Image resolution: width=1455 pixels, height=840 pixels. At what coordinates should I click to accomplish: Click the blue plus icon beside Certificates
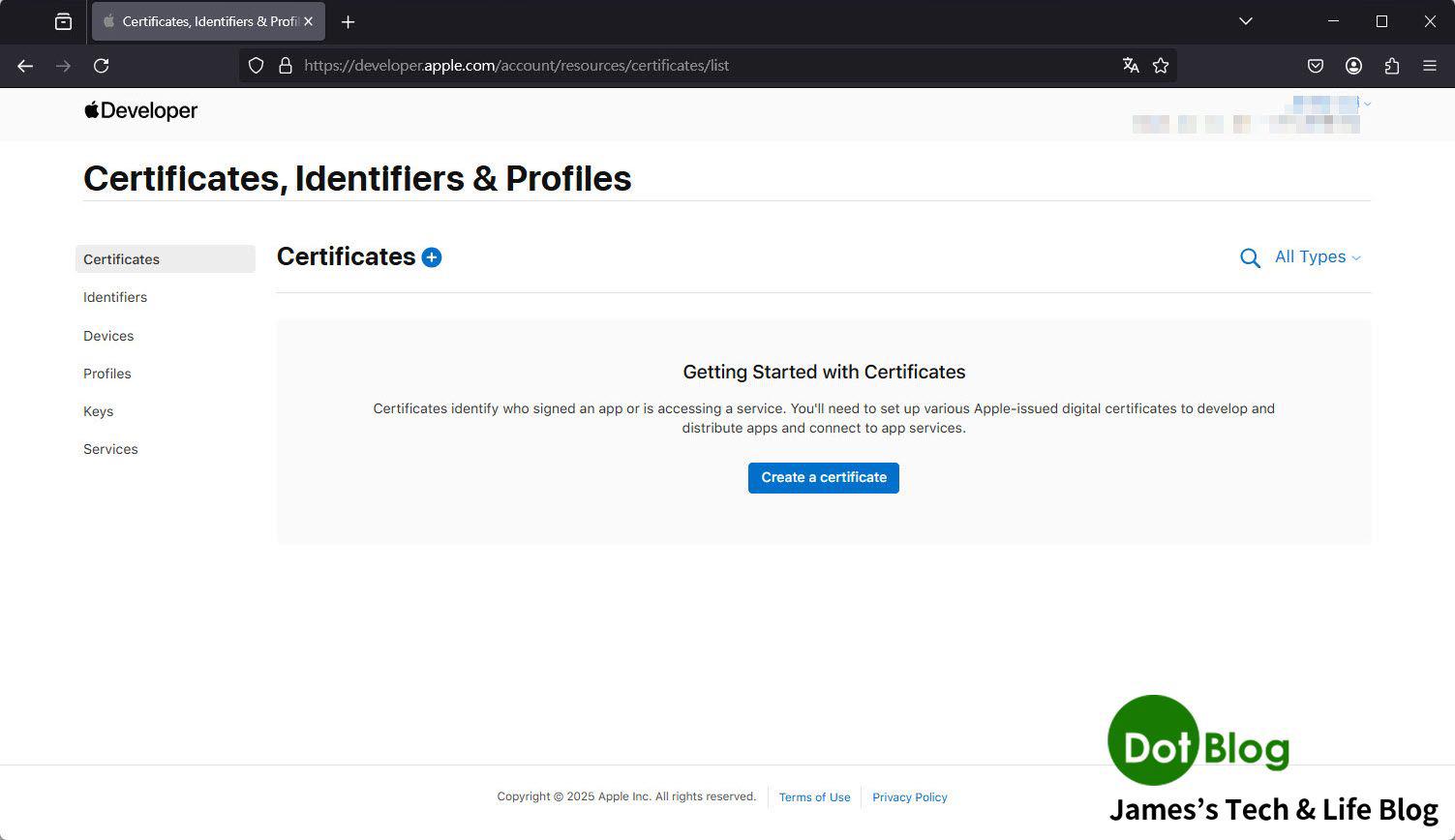click(432, 257)
